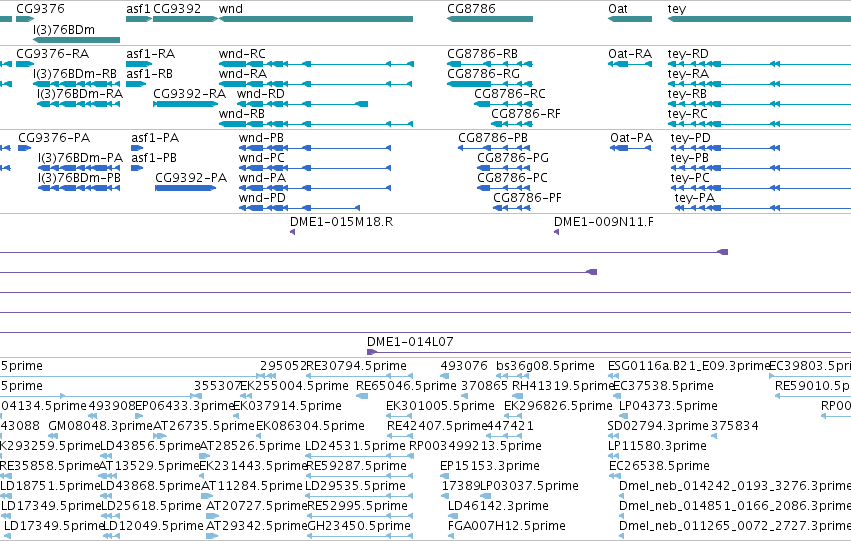Click transcript CG8786-RF

pos(526,114)
